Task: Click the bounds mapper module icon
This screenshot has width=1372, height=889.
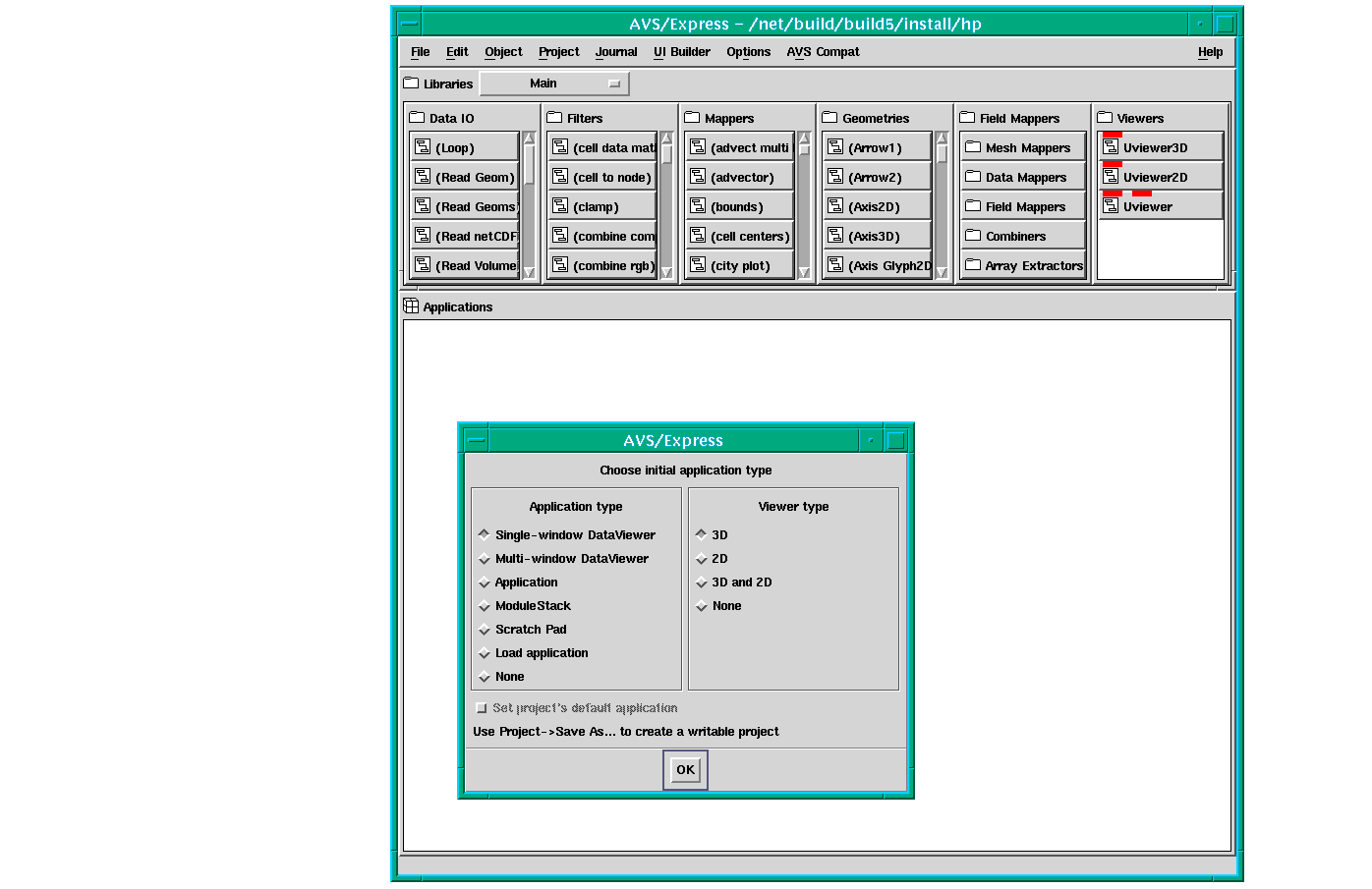Action: click(x=698, y=206)
